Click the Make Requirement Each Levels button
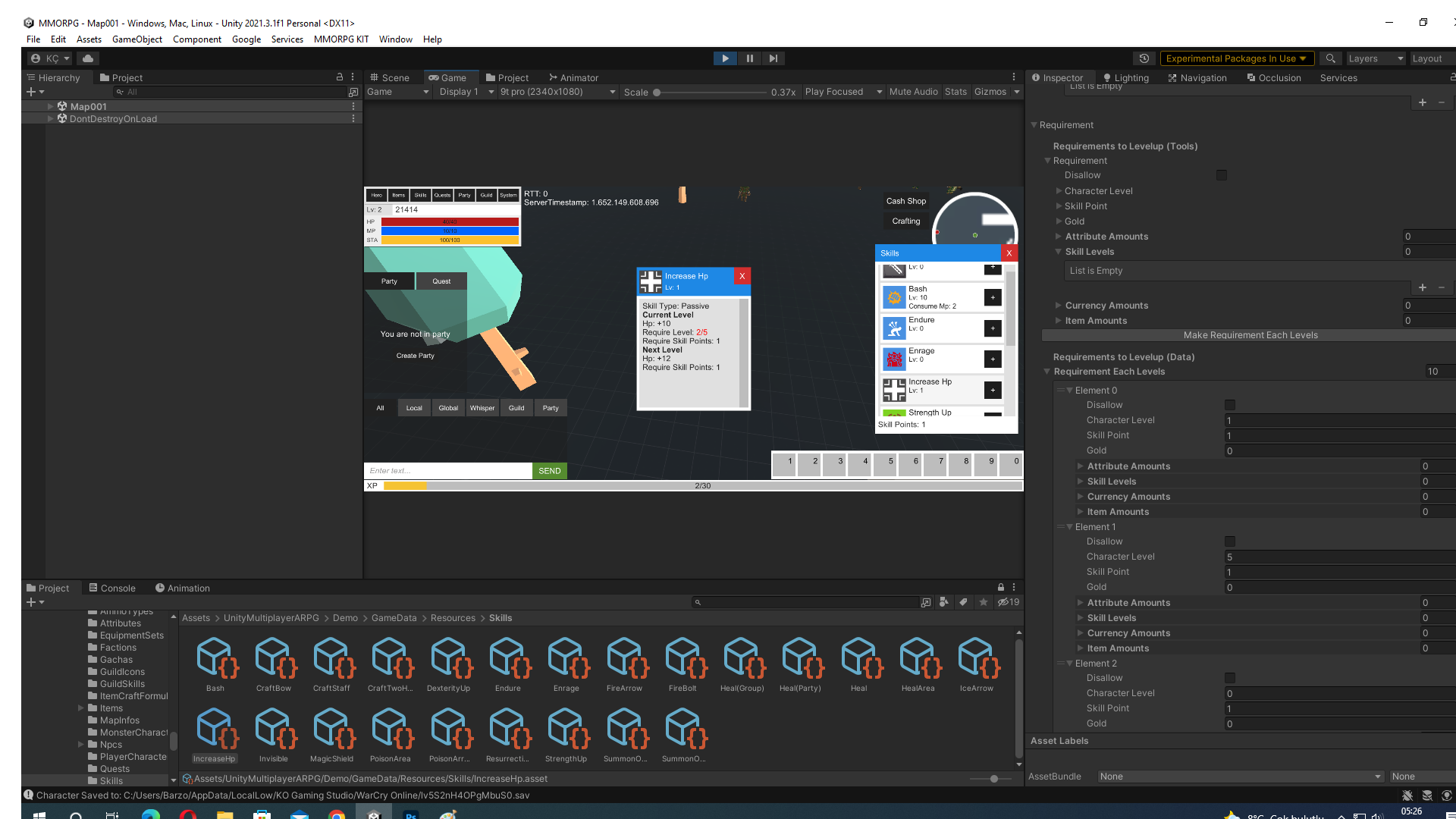Image resolution: width=1456 pixels, height=819 pixels. click(1250, 334)
